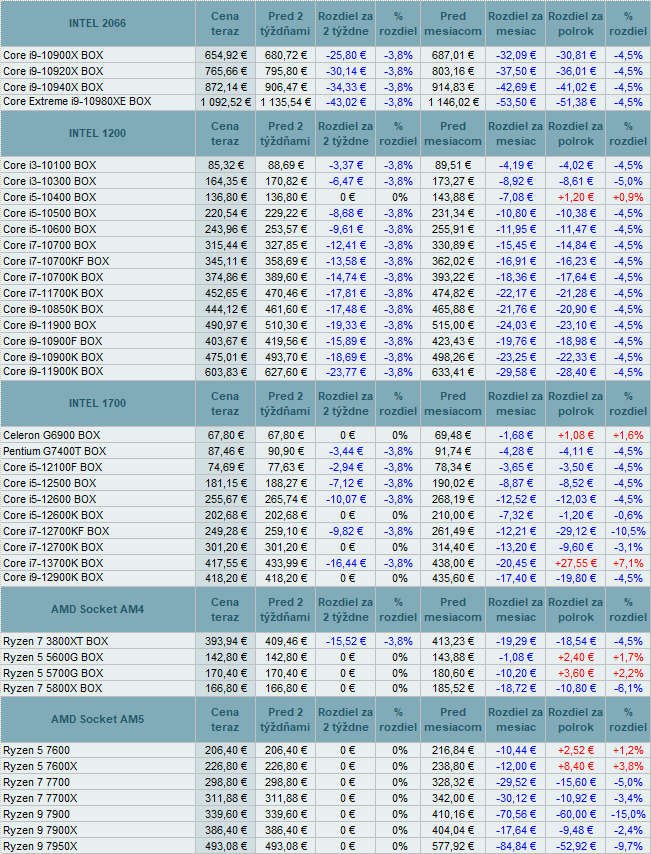Click the Core i7-12700K BOX row name

coord(53,547)
